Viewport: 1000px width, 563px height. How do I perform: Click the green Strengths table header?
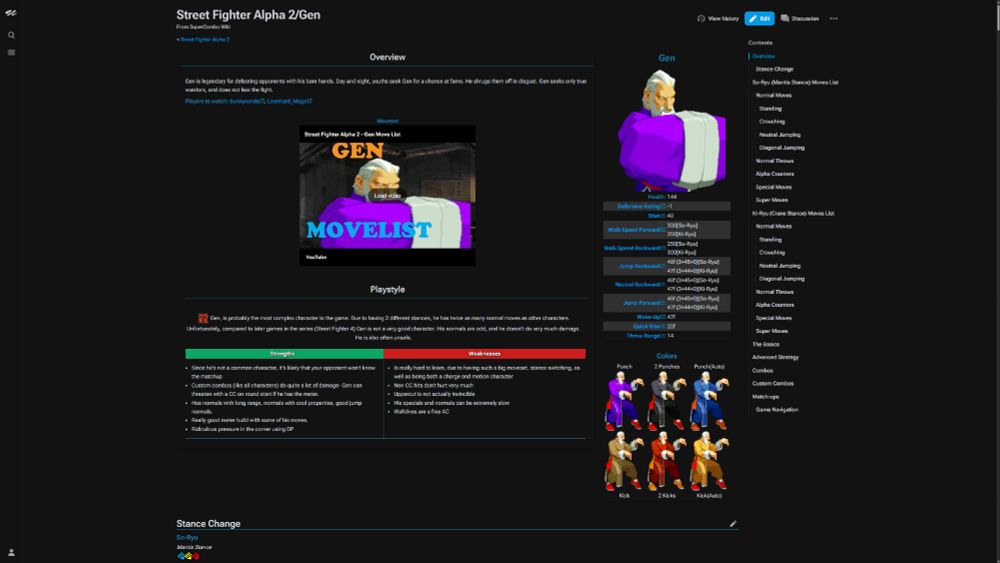pos(284,354)
